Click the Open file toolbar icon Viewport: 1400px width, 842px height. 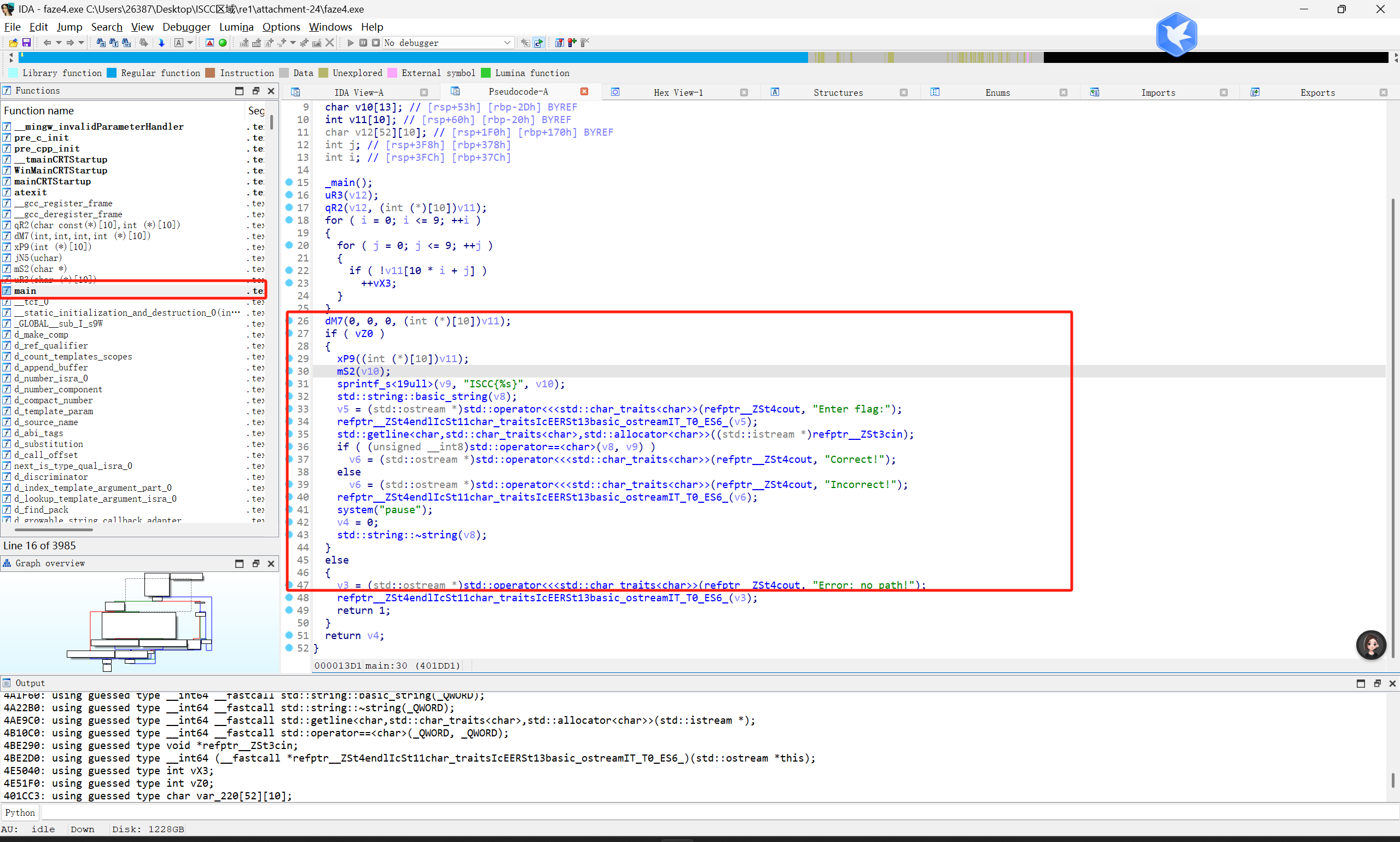13,43
